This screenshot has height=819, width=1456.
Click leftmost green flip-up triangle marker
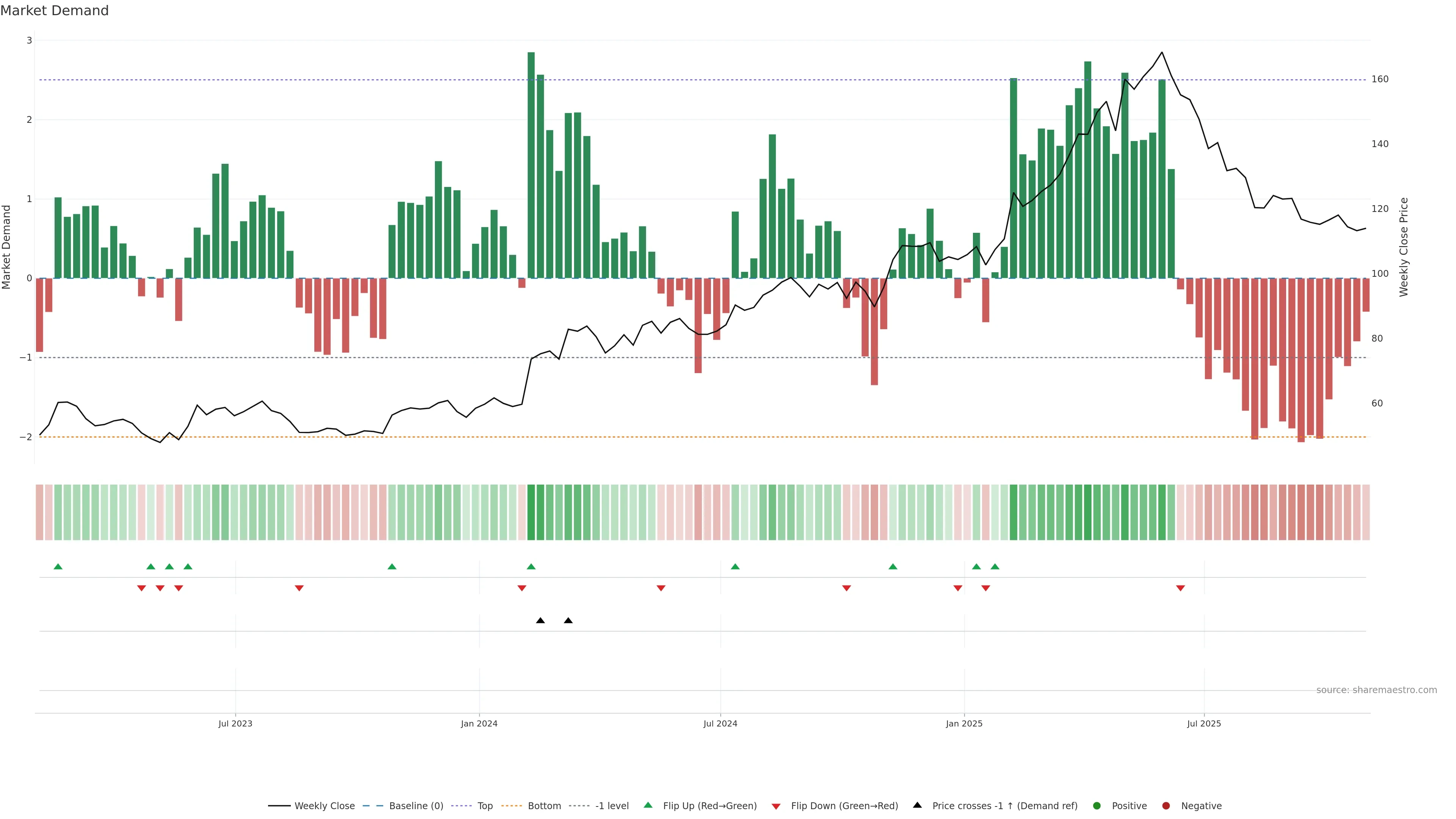point(58,566)
